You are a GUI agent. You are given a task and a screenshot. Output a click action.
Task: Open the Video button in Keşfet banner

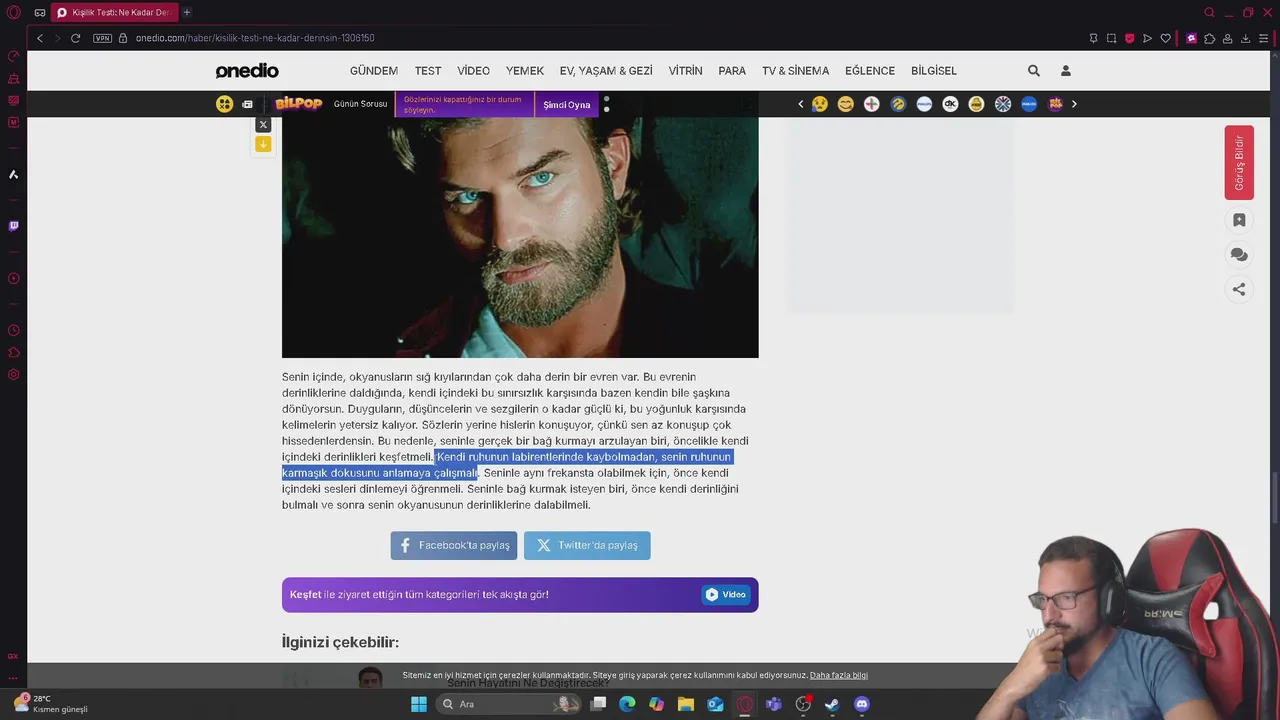click(726, 594)
